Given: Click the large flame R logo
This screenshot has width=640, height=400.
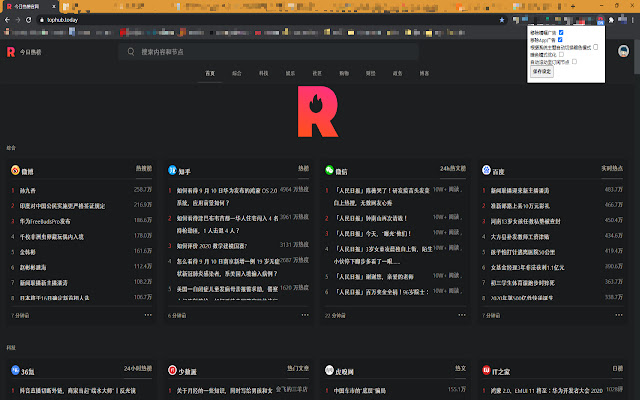Looking at the screenshot, I should 318,111.
